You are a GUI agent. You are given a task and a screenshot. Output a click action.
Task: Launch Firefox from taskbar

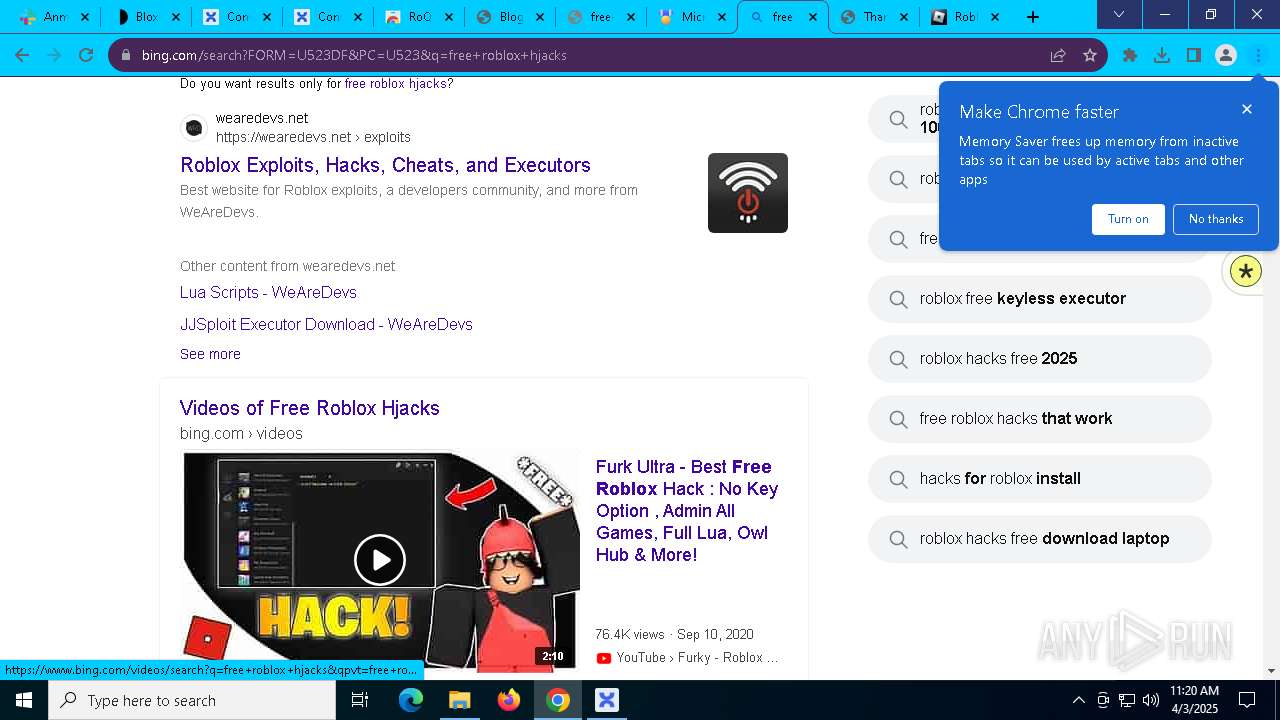click(509, 700)
